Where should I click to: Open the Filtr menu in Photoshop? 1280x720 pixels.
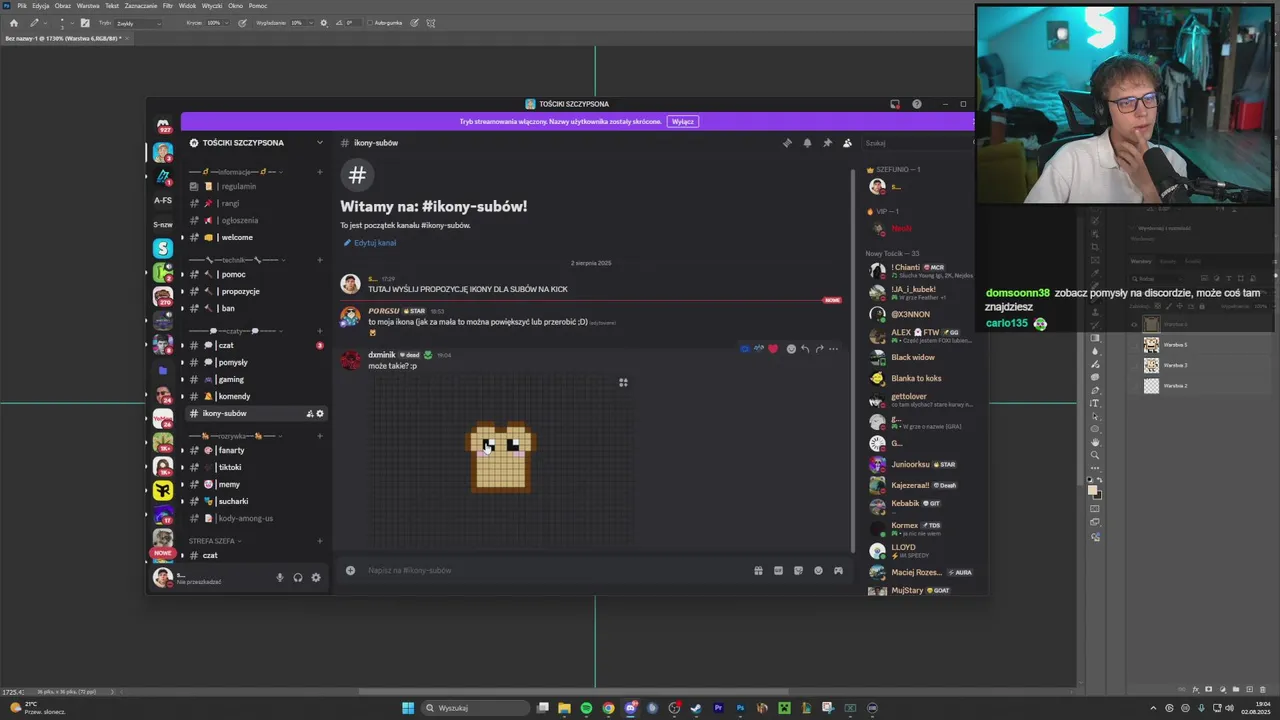click(x=168, y=5)
